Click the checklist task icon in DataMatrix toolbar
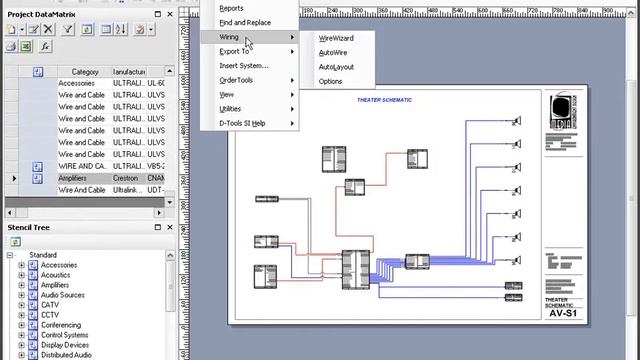 tap(140, 29)
